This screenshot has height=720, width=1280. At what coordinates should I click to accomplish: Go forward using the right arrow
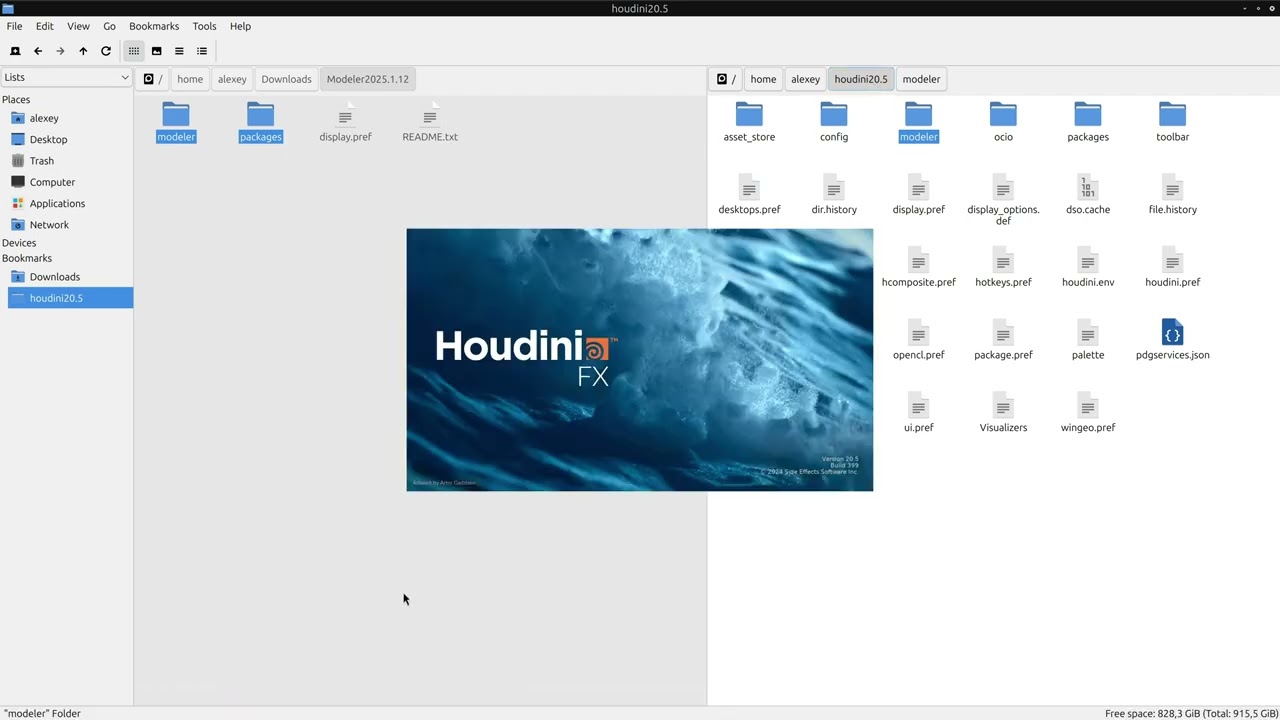(x=60, y=51)
